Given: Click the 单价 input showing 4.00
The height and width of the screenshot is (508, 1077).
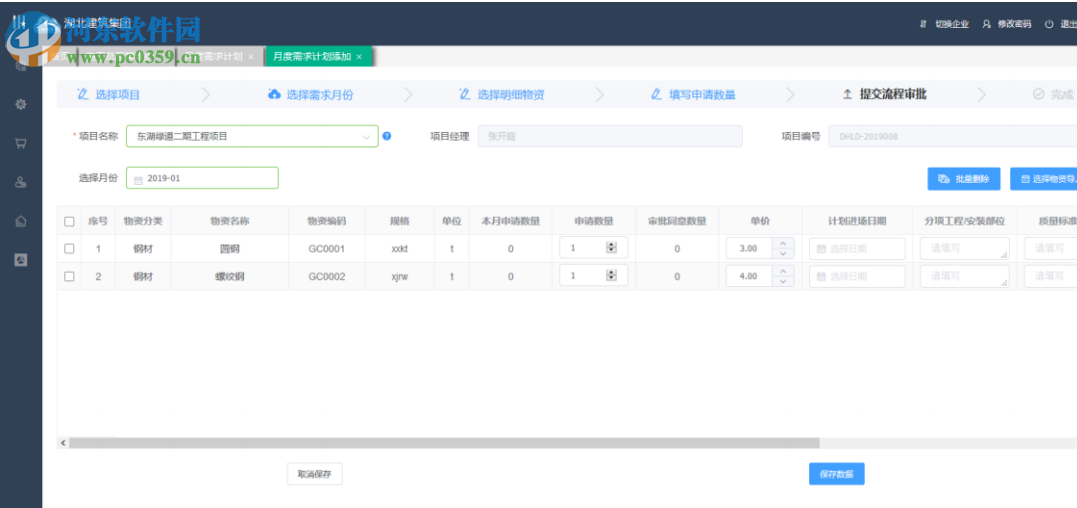Looking at the screenshot, I should (x=749, y=276).
